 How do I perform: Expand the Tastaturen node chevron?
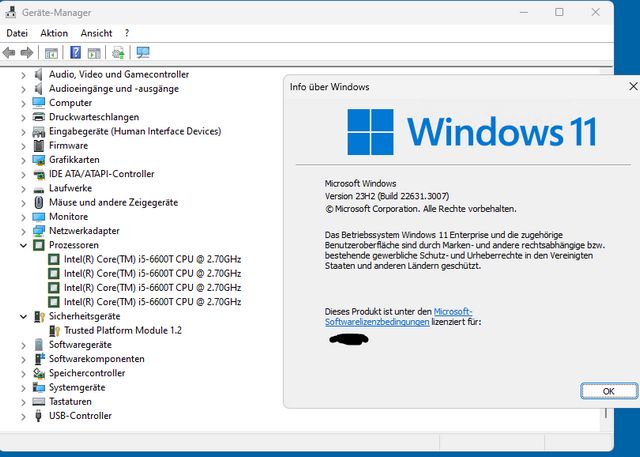point(23,402)
